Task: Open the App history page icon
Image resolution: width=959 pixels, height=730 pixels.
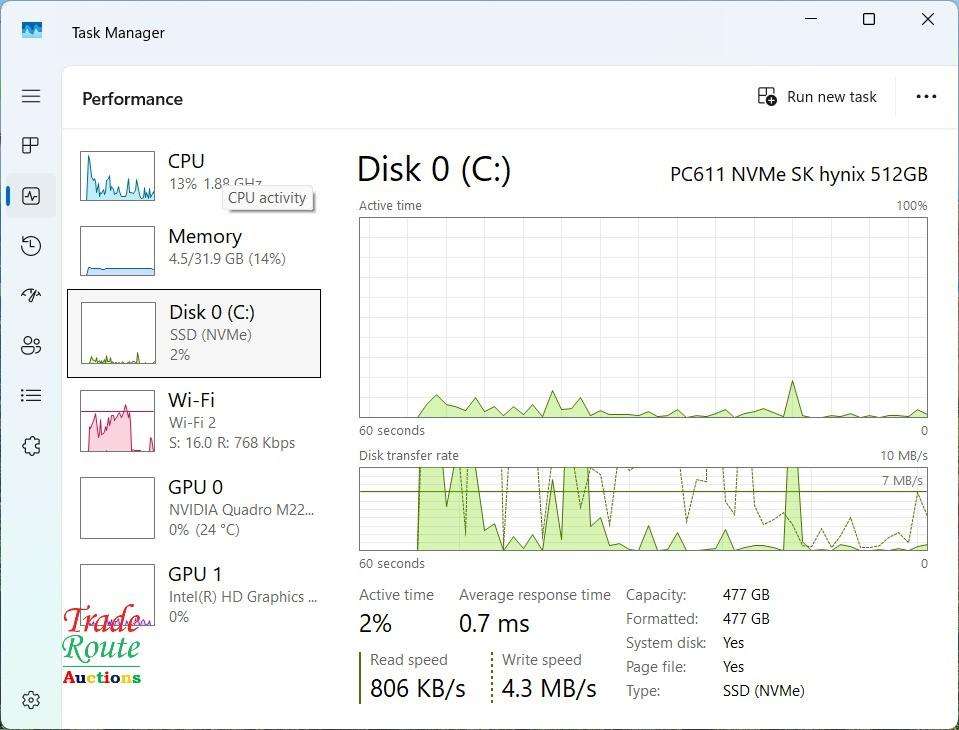Action: coord(31,246)
